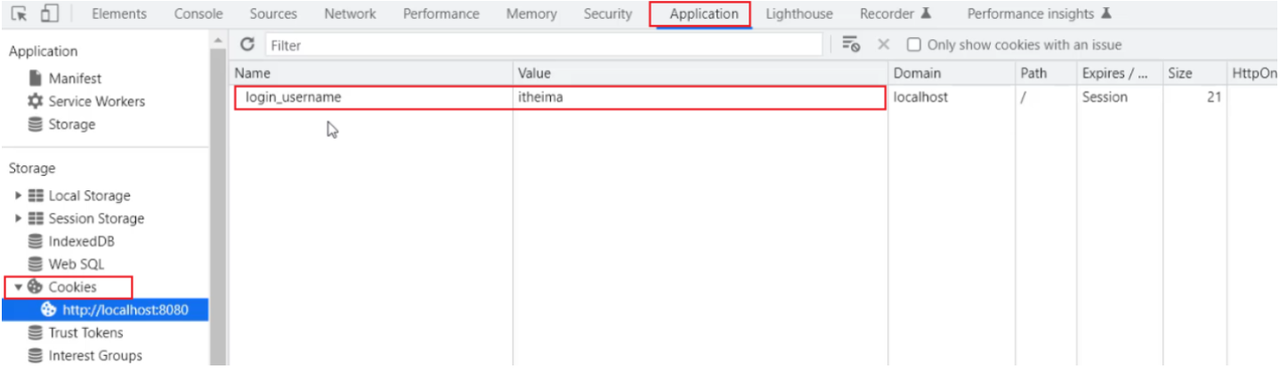Image resolution: width=1280 pixels, height=377 pixels.
Task: Sort cookies by the Value column header
Action: click(700, 73)
